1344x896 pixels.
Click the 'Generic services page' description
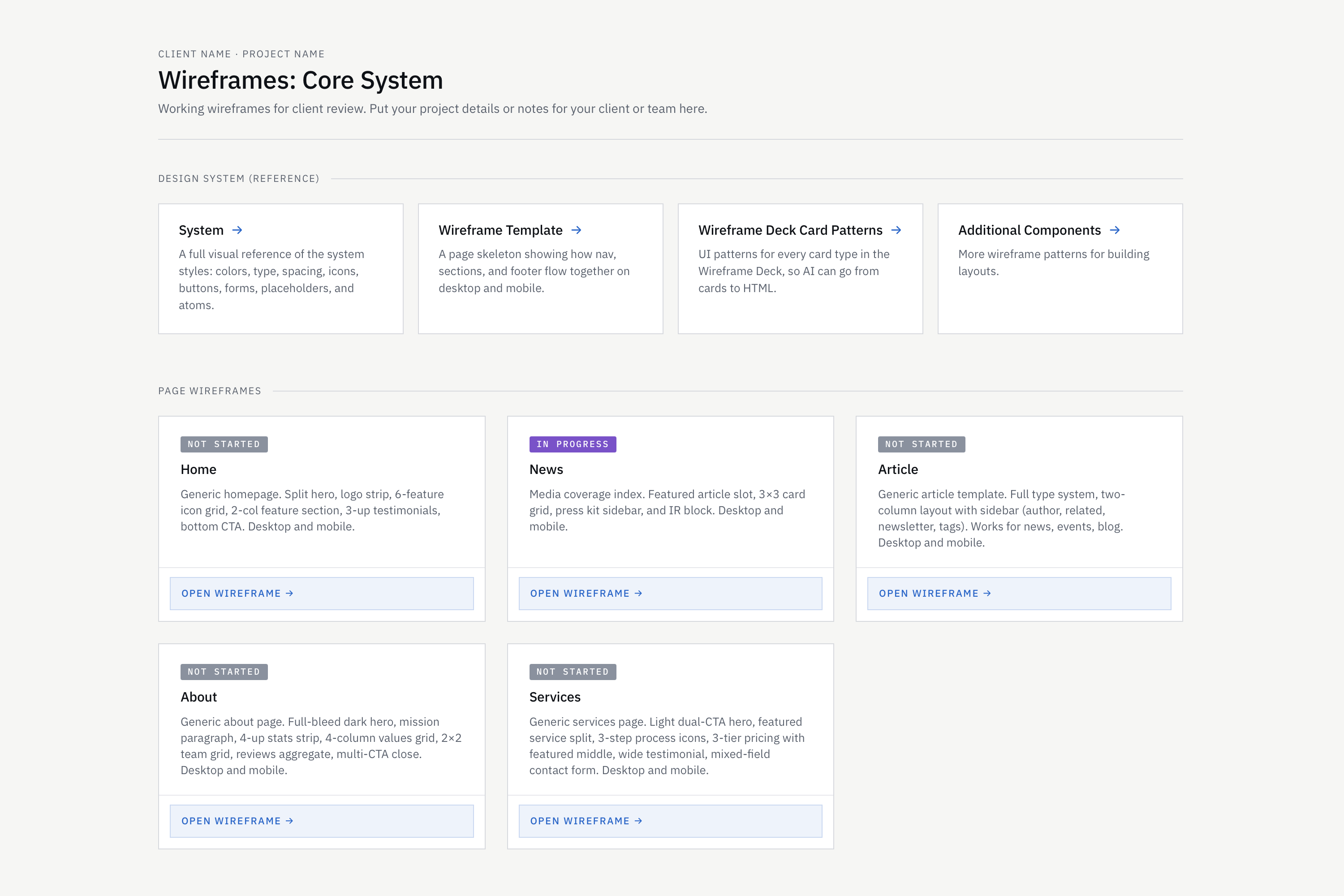pos(667,746)
